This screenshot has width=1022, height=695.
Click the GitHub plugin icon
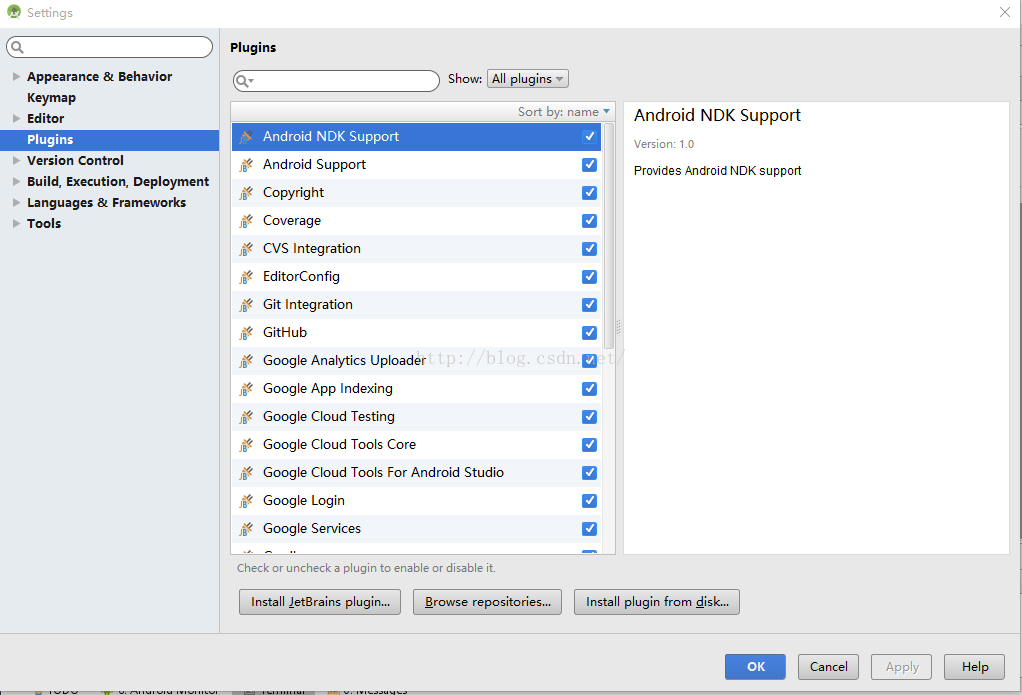tap(246, 333)
